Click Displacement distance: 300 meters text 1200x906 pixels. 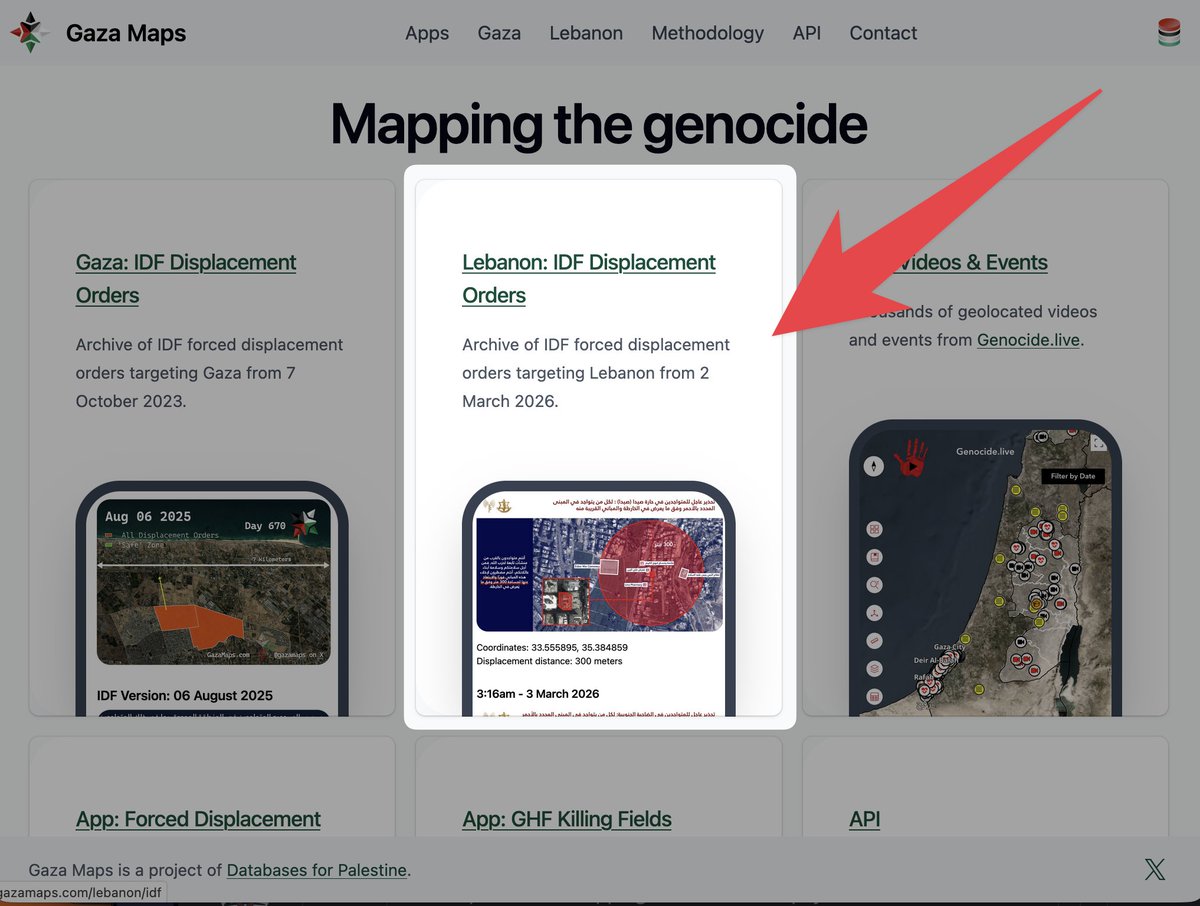point(549,661)
